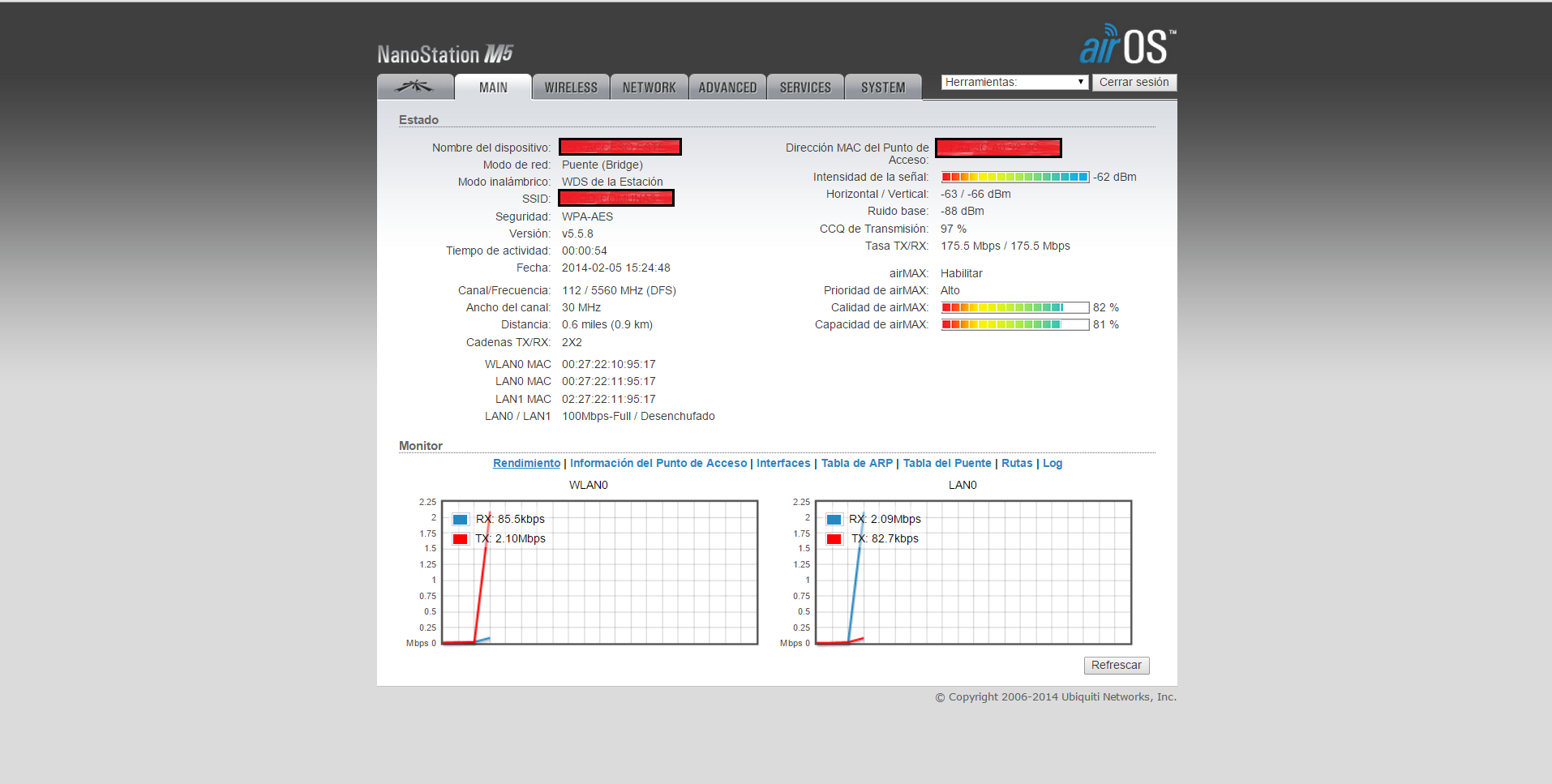Select the MAIN tab
The height and width of the screenshot is (784, 1552).
tap(493, 88)
